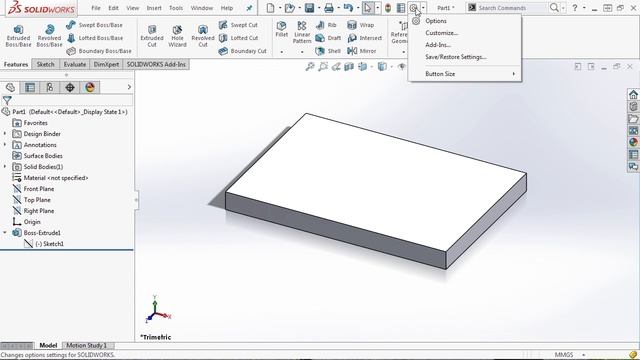Expand the Solid Bodies(1) folder

click(x=5, y=167)
